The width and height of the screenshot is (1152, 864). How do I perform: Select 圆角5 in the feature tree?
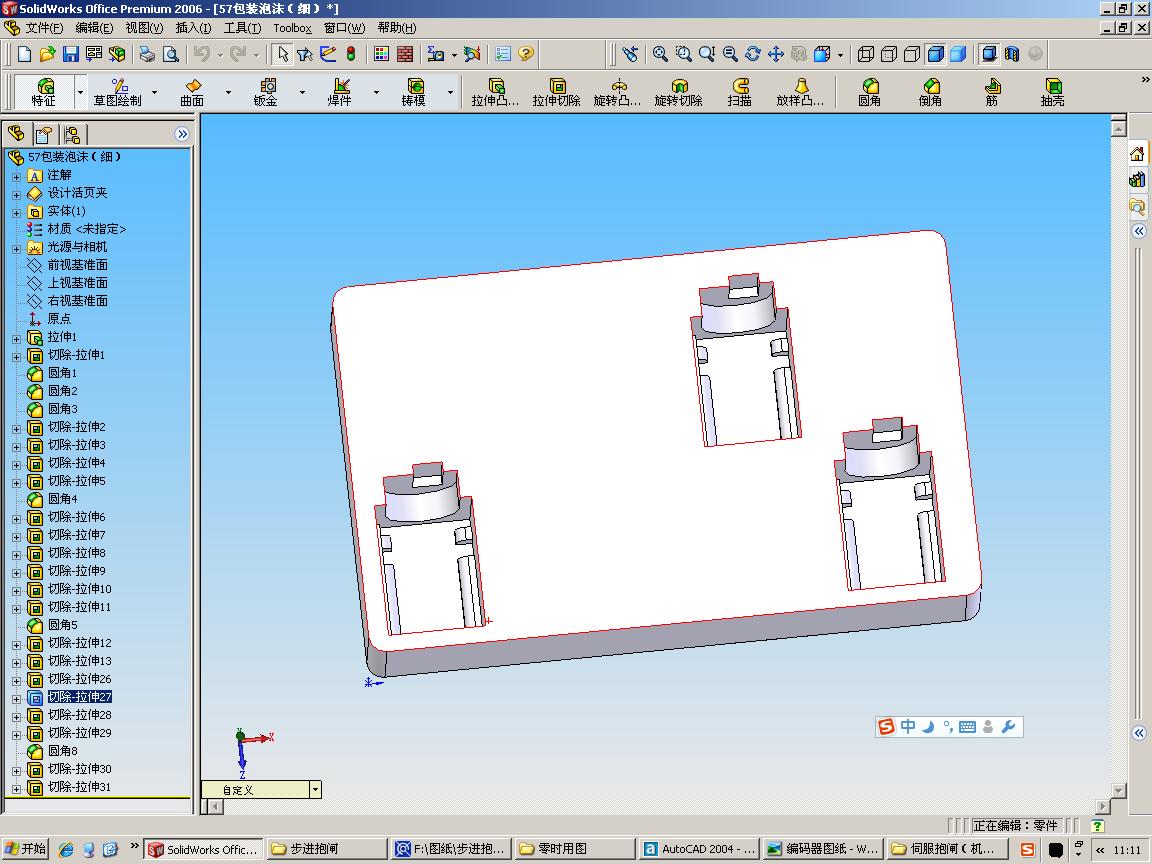(x=62, y=625)
